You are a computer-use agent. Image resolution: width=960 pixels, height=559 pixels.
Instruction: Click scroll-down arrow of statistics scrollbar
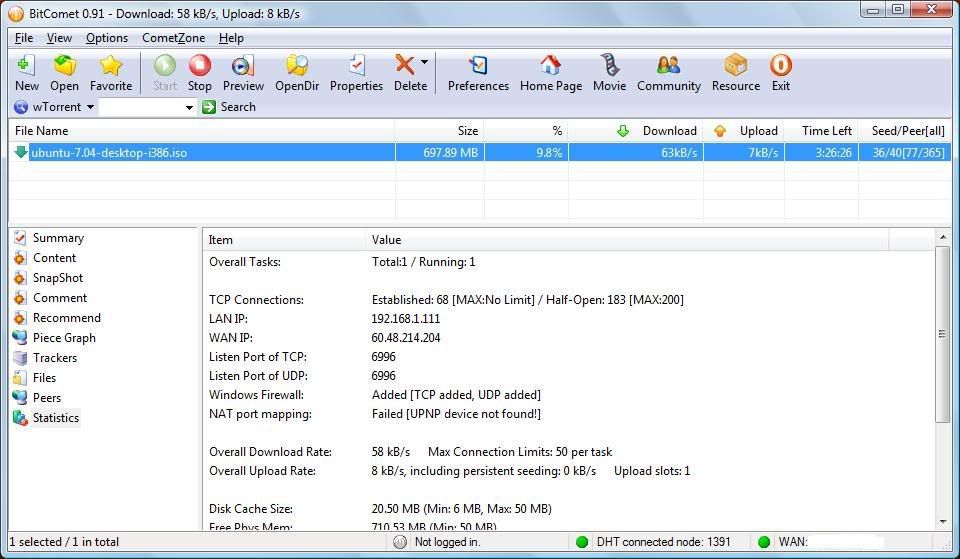(943, 522)
